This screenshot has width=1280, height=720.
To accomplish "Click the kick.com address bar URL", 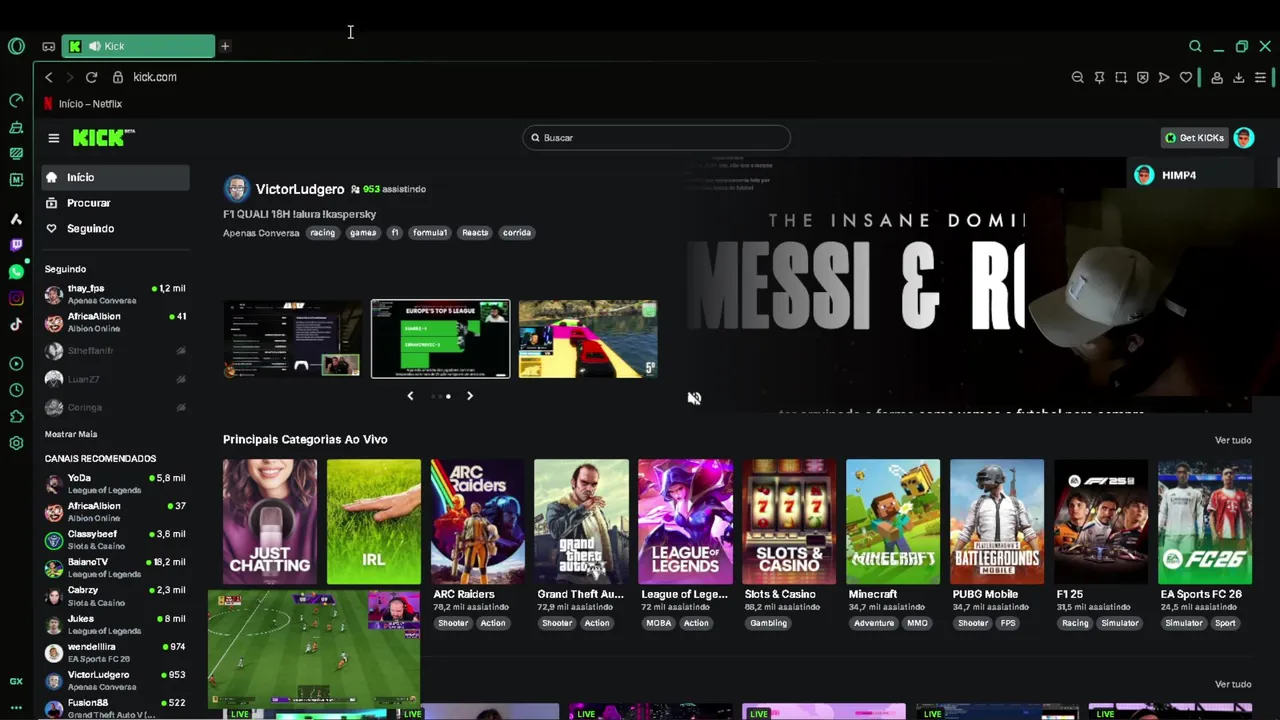I will pyautogui.click(x=155, y=77).
